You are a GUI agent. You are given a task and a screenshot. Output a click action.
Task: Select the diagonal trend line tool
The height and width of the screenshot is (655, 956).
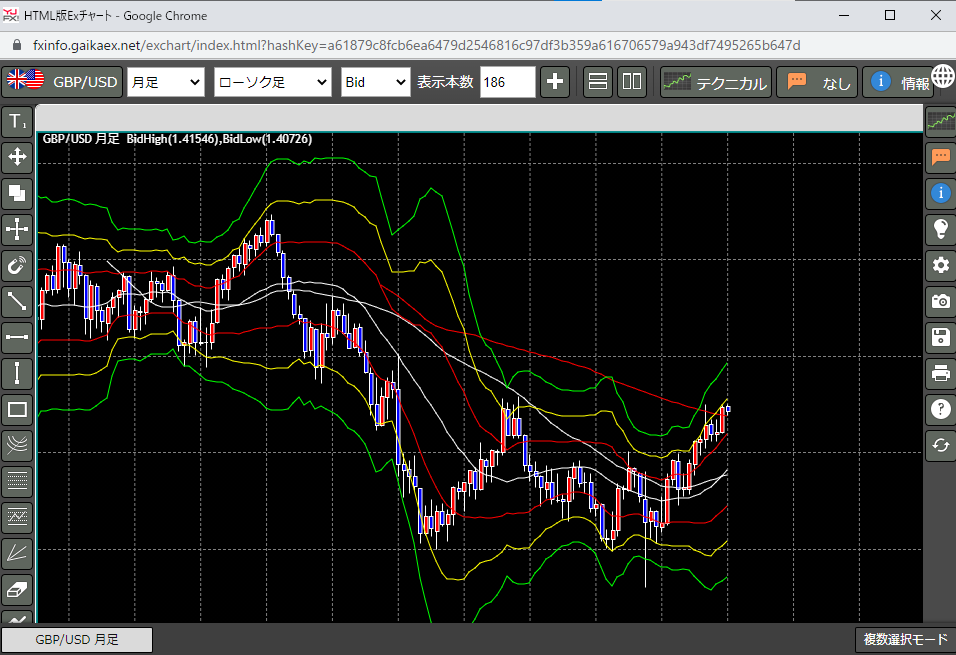[17, 301]
